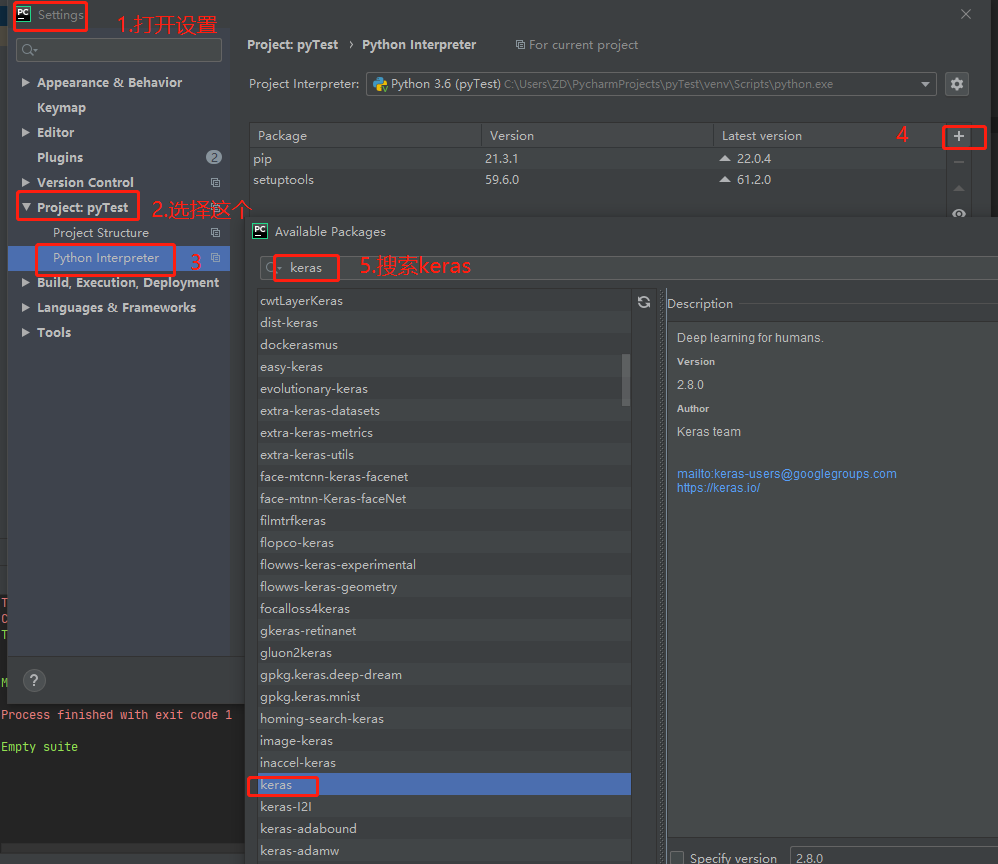Viewport: 998px width, 864px height.
Task: Click the Version column header
Action: coord(597,136)
